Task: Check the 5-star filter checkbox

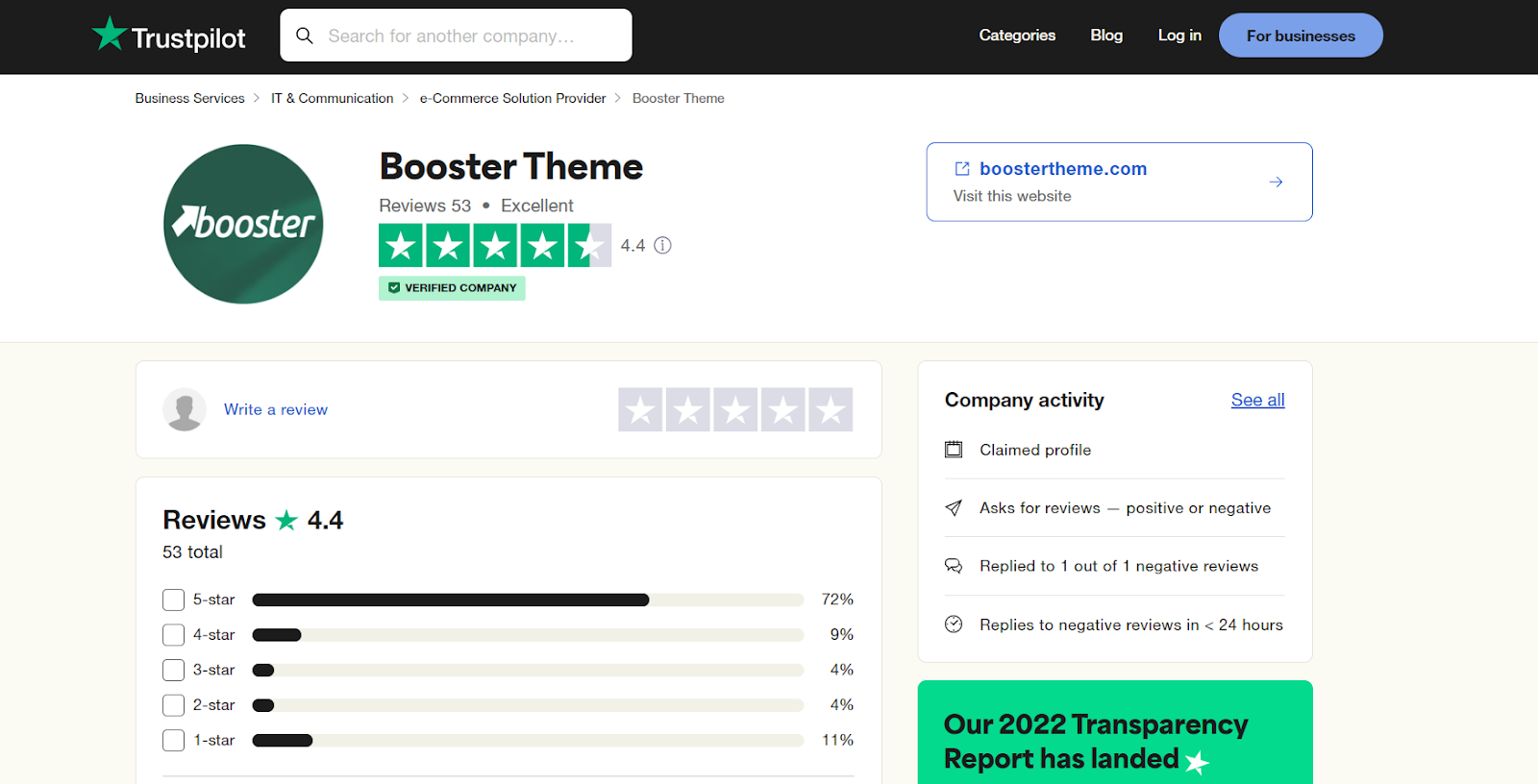Action: (173, 600)
